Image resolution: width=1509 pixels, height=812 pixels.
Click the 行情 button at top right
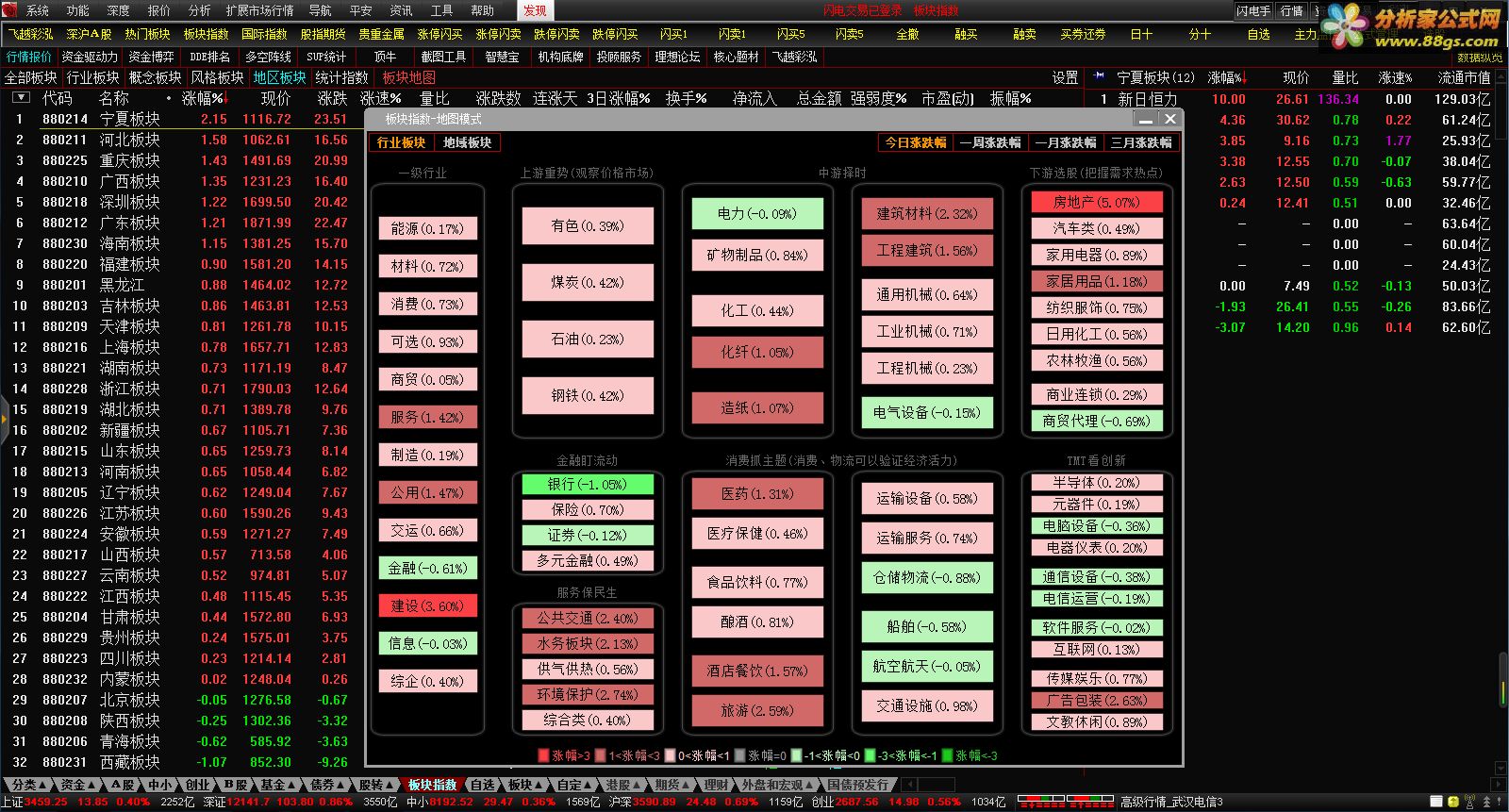pyautogui.click(x=1291, y=11)
